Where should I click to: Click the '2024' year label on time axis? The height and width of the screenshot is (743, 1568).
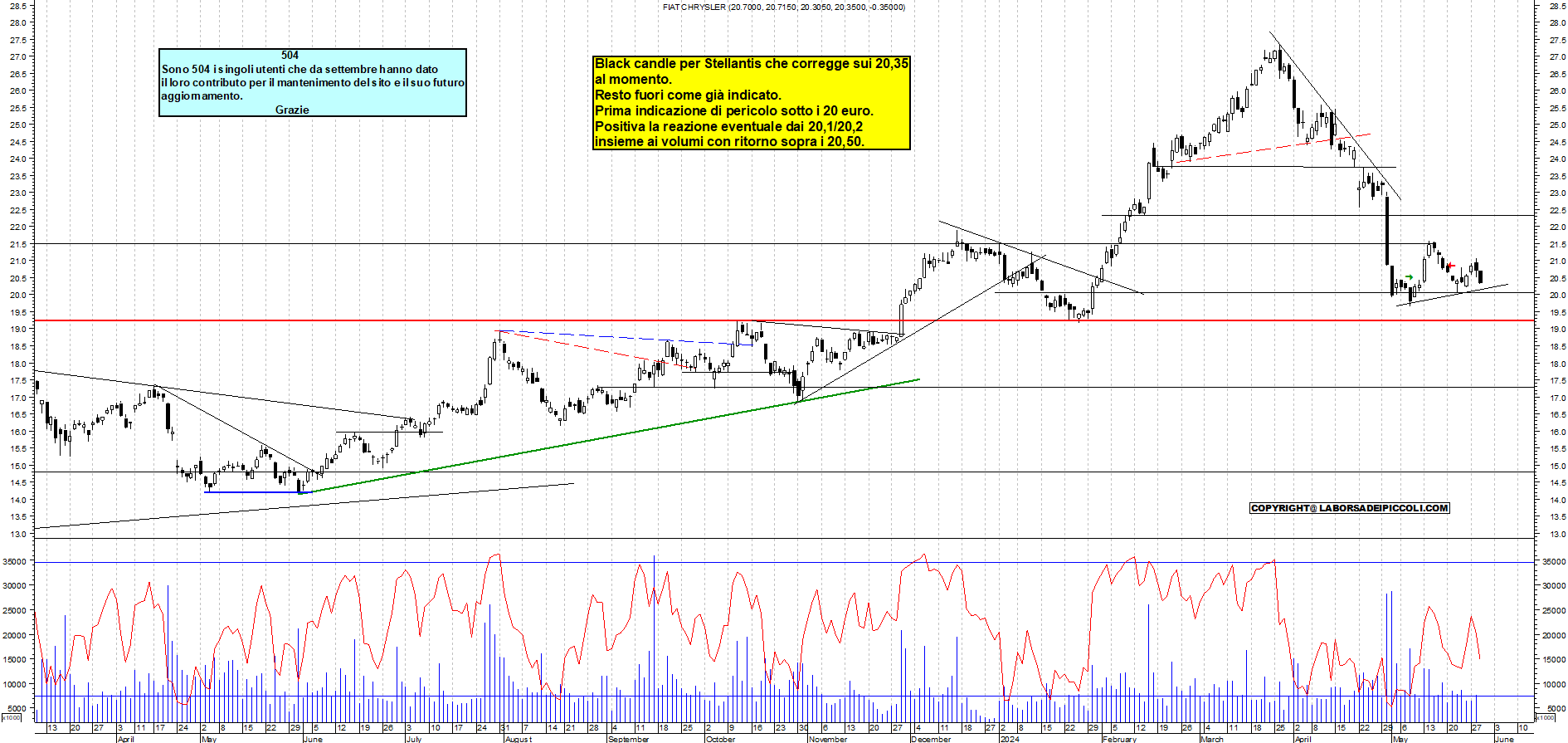tap(1010, 739)
